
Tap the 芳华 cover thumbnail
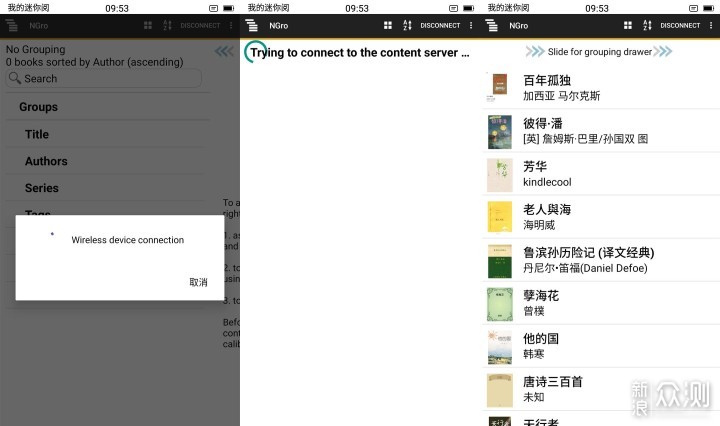[x=499, y=175]
